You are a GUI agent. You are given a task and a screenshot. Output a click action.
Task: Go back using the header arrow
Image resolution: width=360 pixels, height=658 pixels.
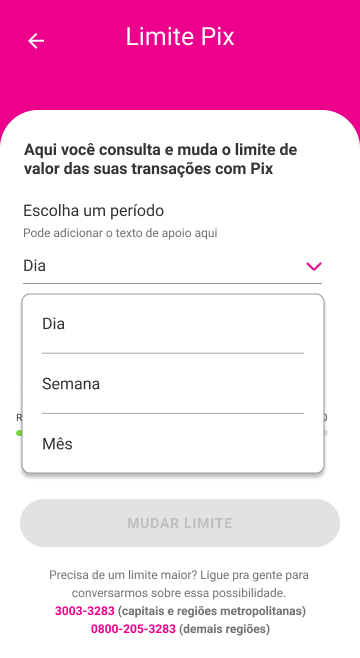[36, 41]
